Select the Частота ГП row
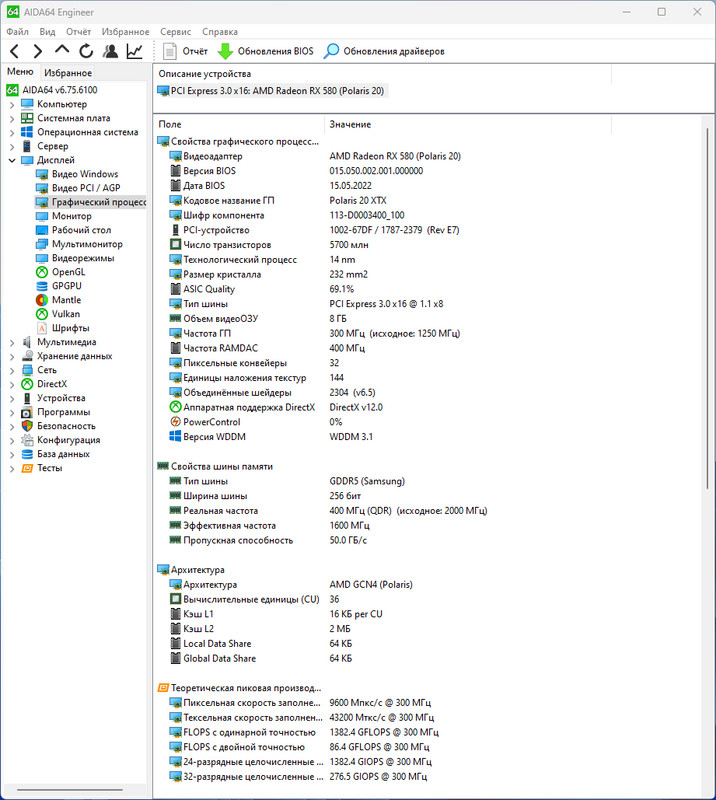Viewport: 716px width, 800px height. tap(315, 334)
